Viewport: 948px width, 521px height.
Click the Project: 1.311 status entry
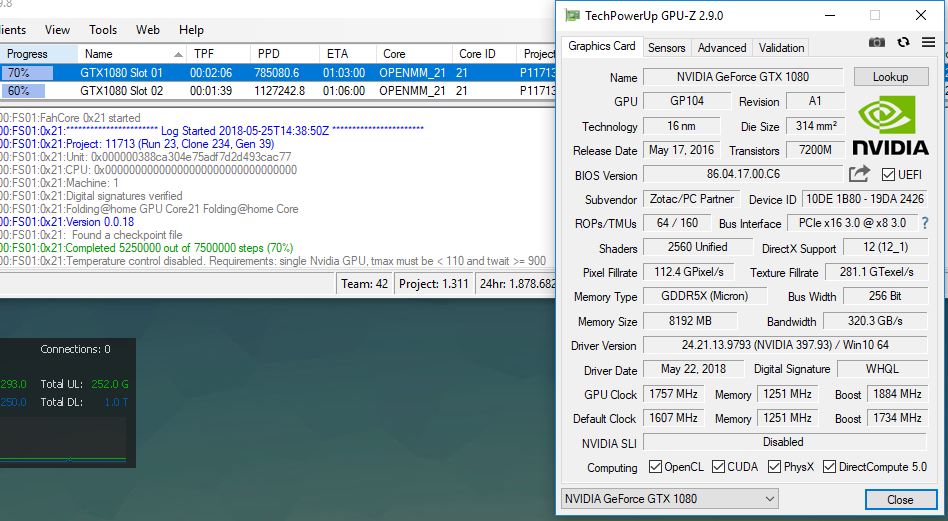tap(433, 283)
